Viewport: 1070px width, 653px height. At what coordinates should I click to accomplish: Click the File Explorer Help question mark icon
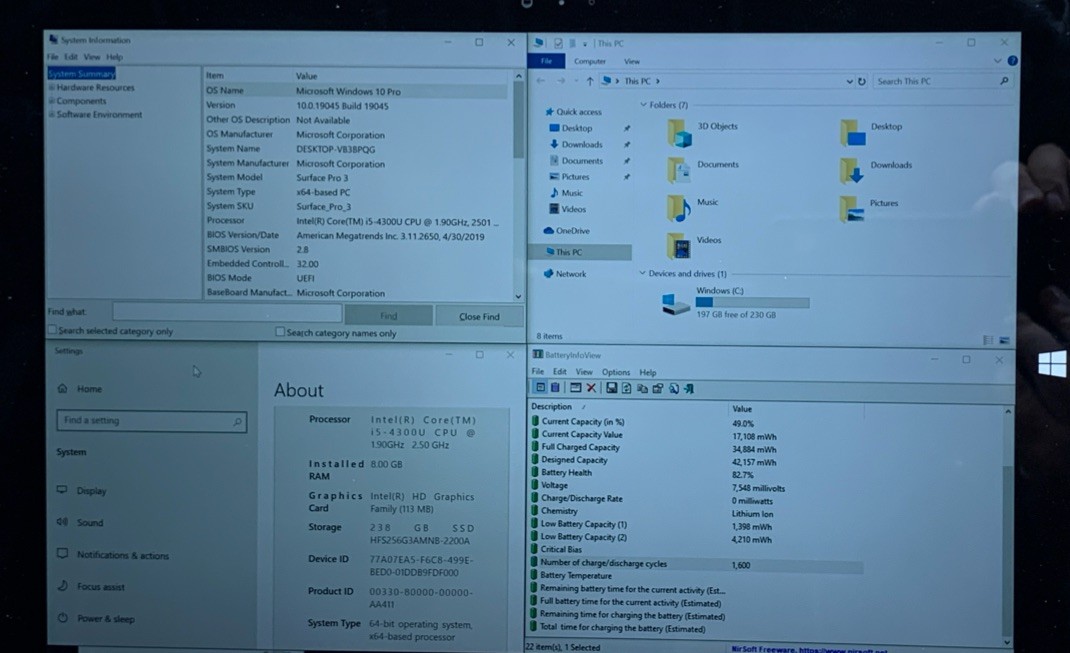tap(1013, 61)
